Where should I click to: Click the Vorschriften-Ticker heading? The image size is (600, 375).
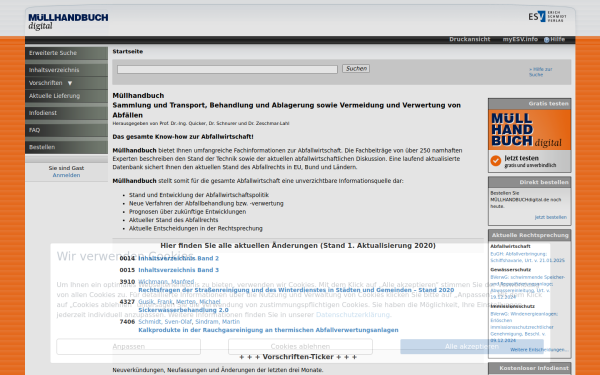click(298, 357)
